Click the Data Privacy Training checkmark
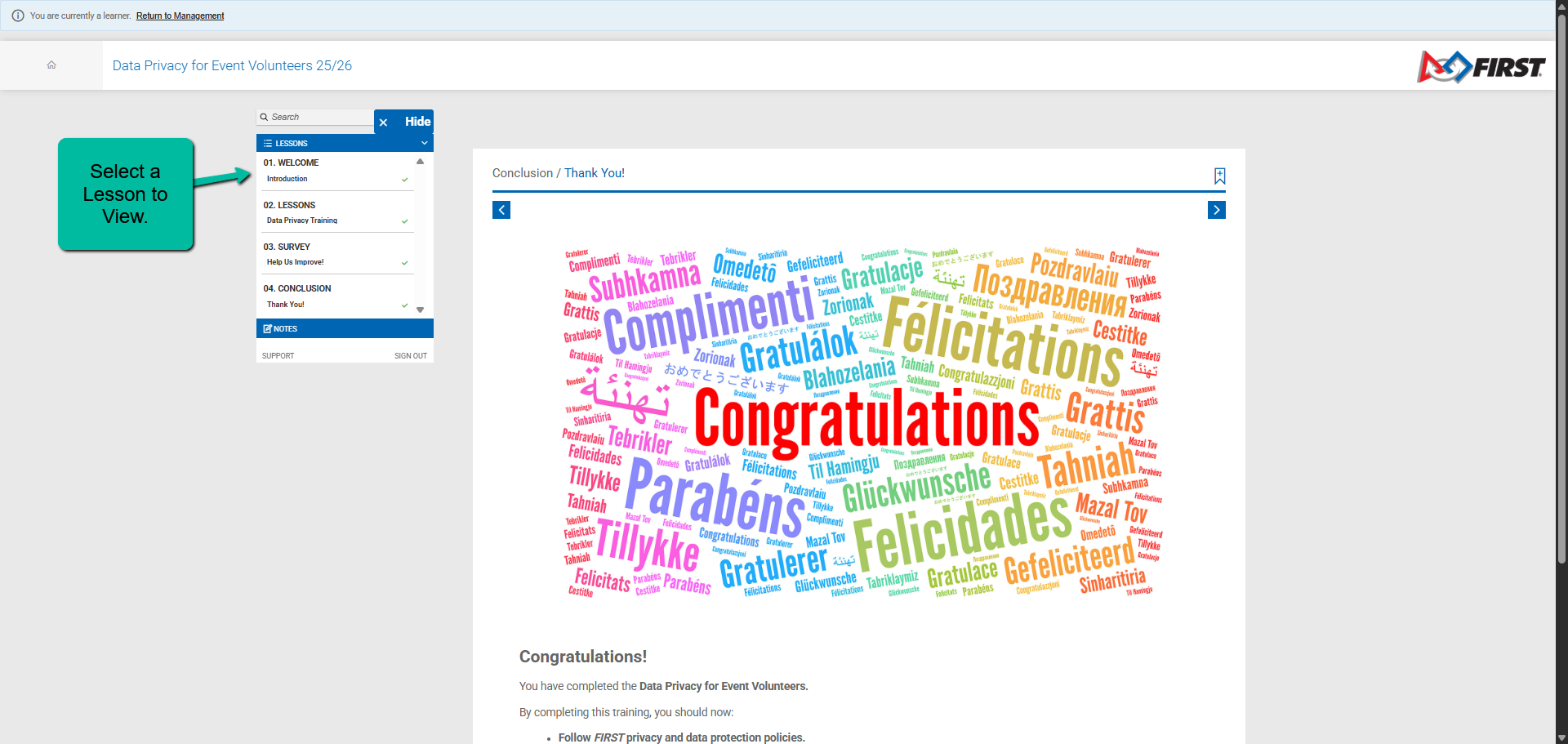This screenshot has height=744, width=1568. point(404,221)
